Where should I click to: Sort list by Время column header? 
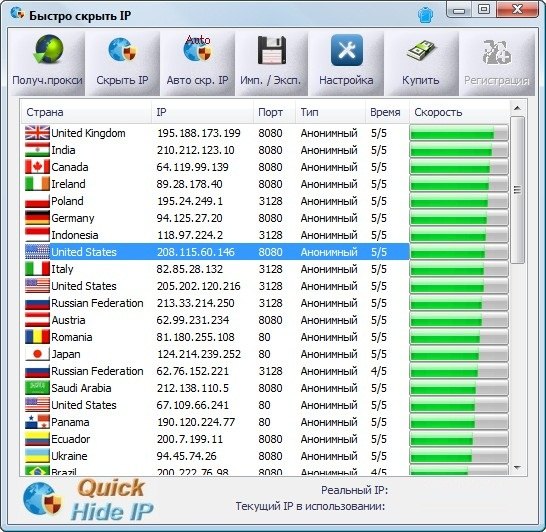click(x=387, y=112)
